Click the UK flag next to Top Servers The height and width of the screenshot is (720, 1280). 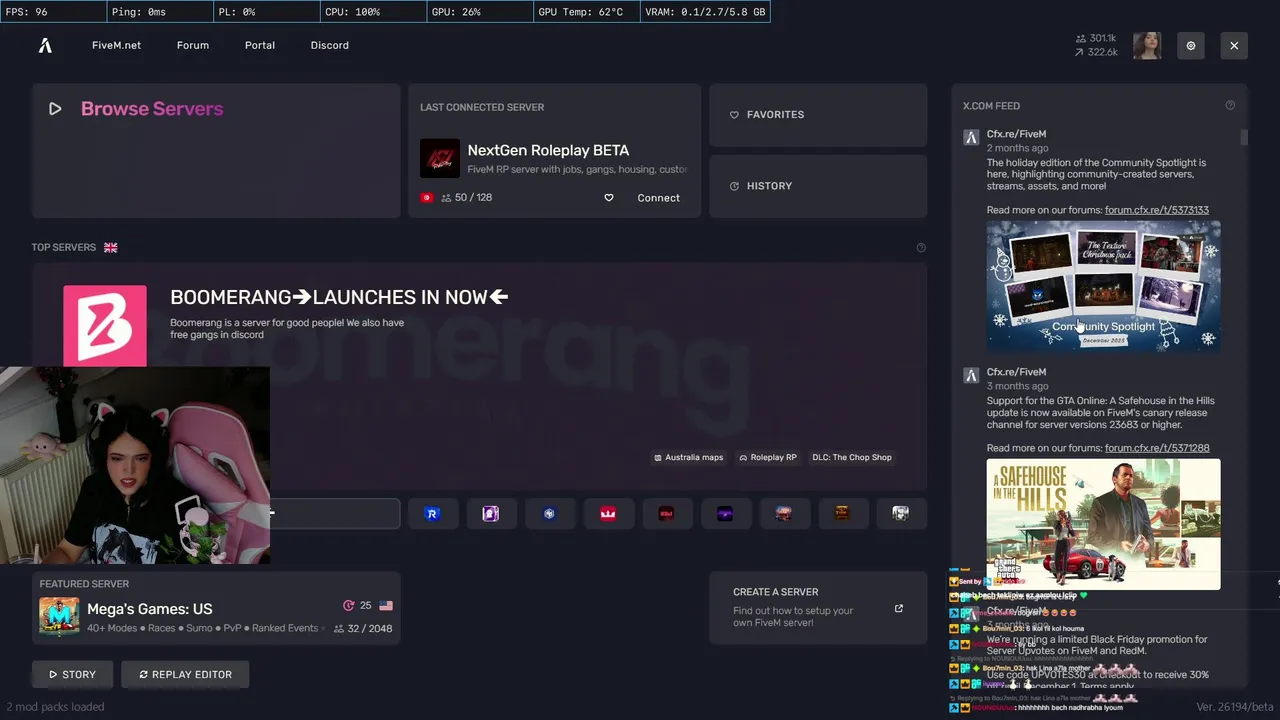110,247
